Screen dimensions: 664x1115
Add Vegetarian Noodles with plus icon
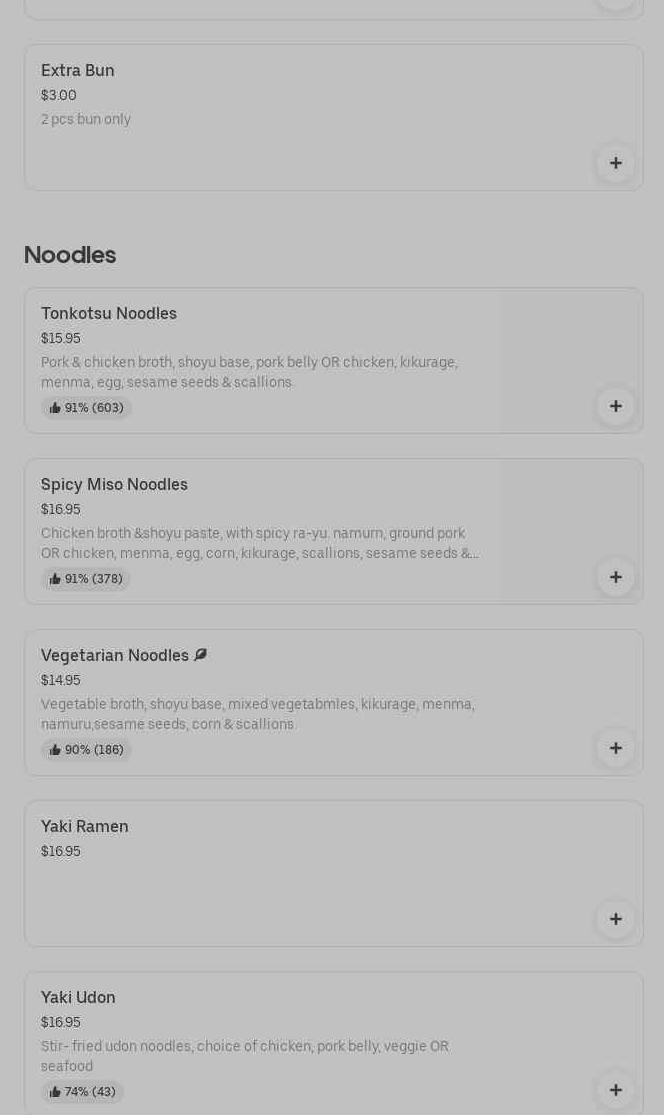(615, 748)
